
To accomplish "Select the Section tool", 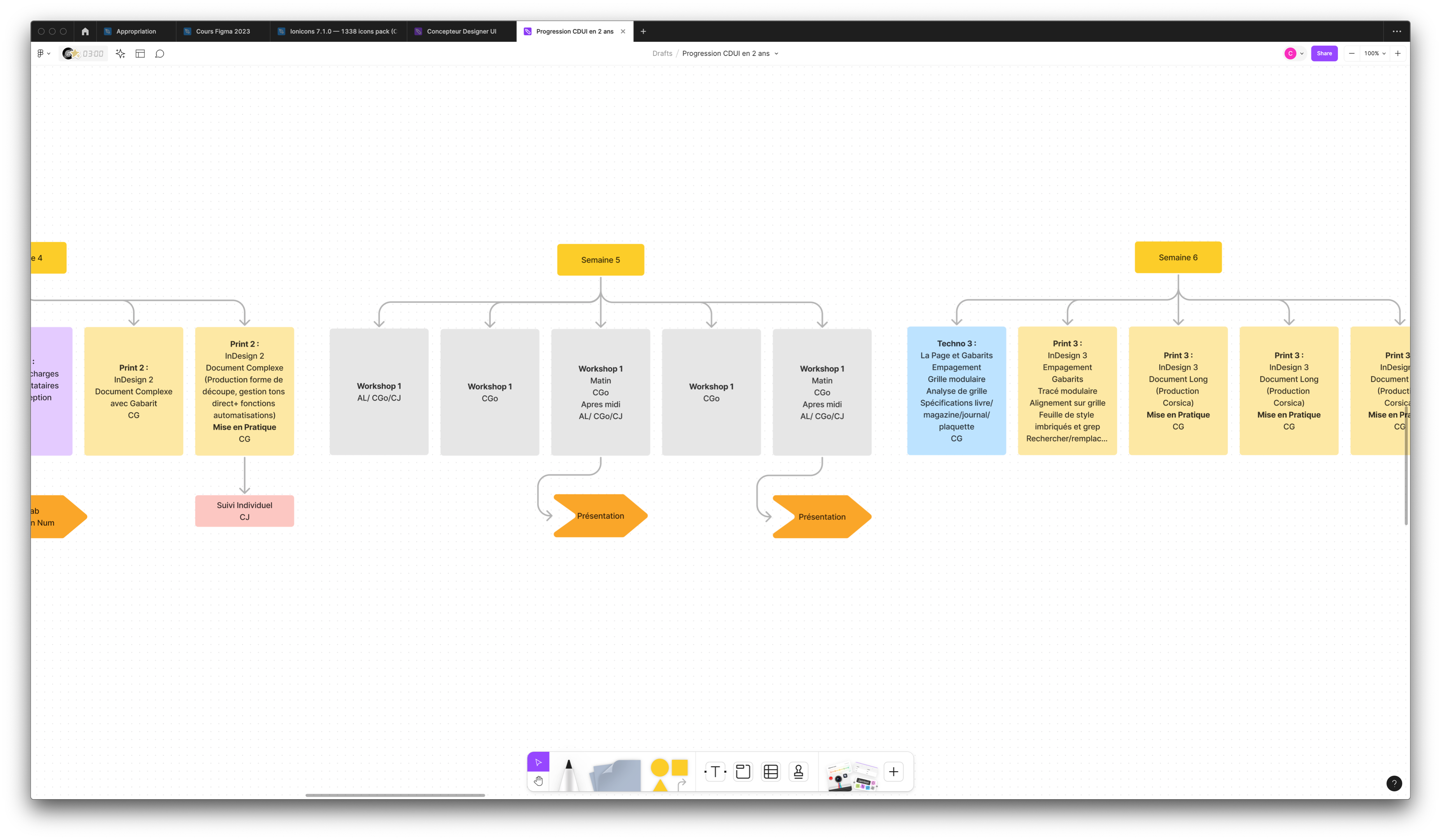I will tap(743, 772).
